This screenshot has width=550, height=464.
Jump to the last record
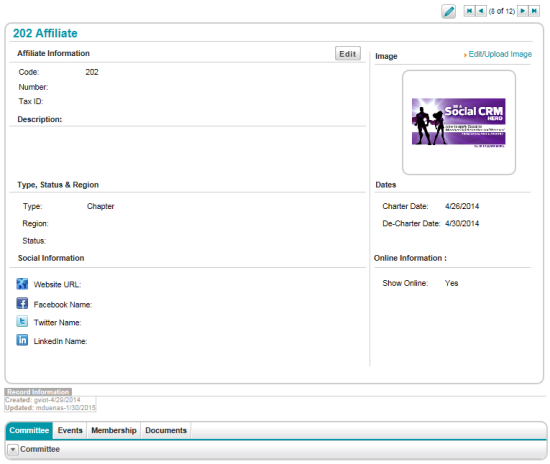[534, 11]
